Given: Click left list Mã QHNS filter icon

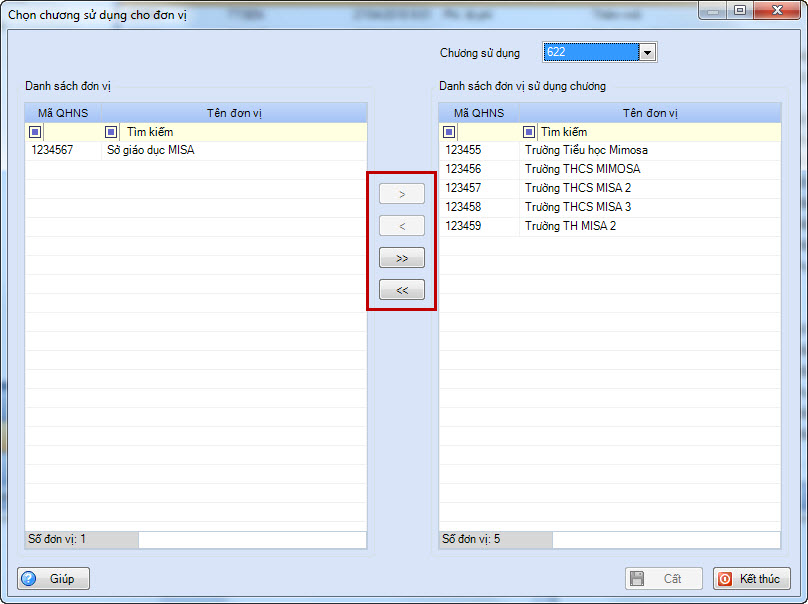Looking at the screenshot, I should click(x=35, y=132).
